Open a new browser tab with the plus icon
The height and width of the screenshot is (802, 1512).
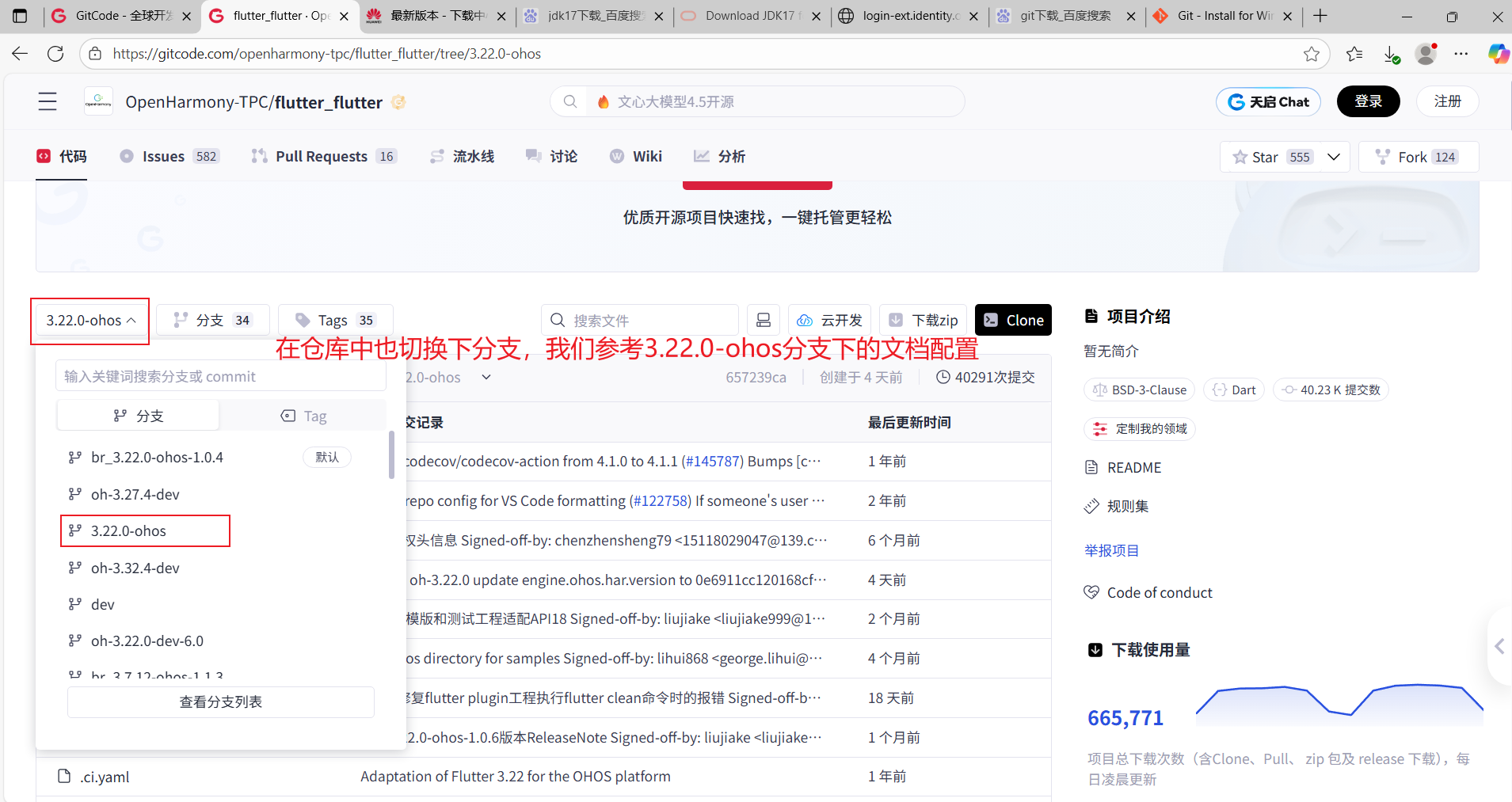(x=1320, y=16)
